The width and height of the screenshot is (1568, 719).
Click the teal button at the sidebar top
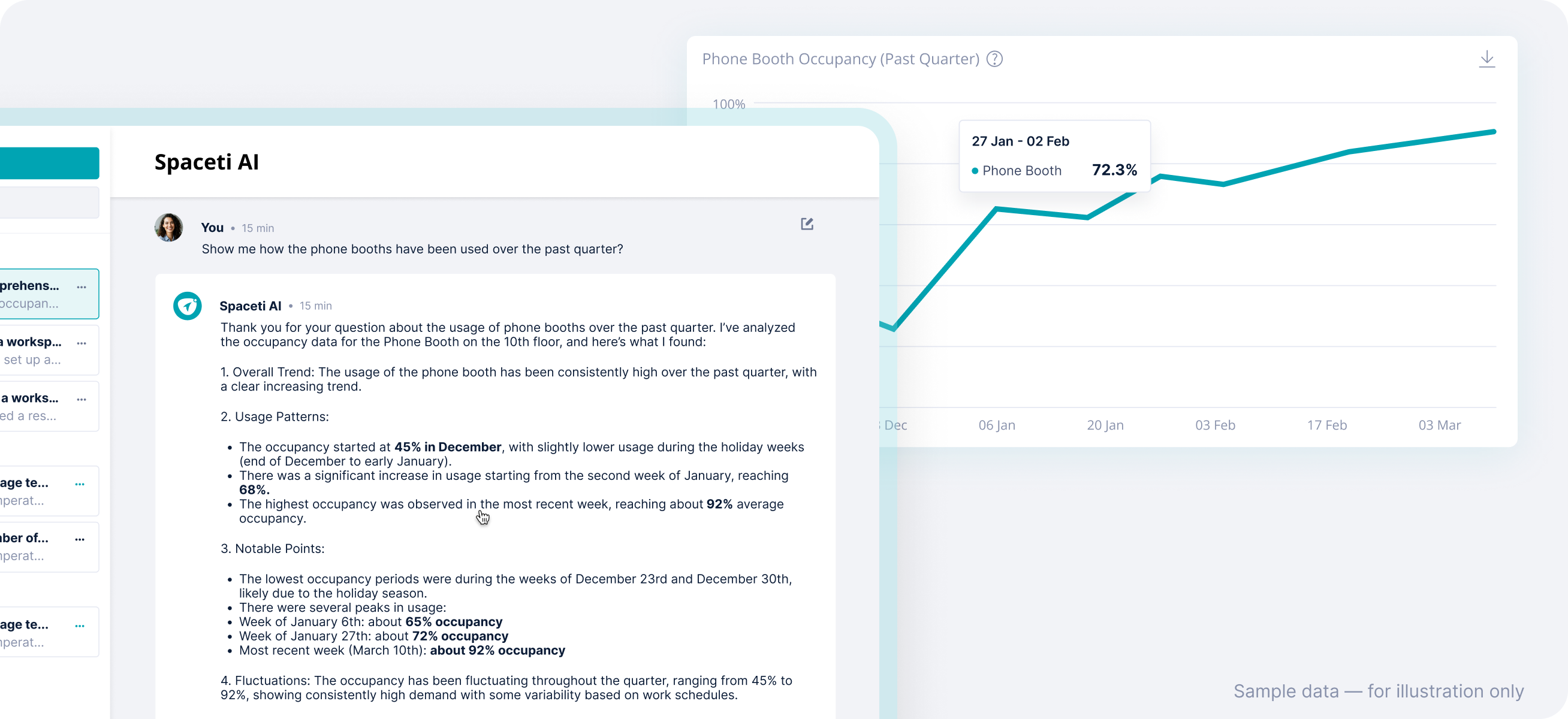[x=49, y=163]
